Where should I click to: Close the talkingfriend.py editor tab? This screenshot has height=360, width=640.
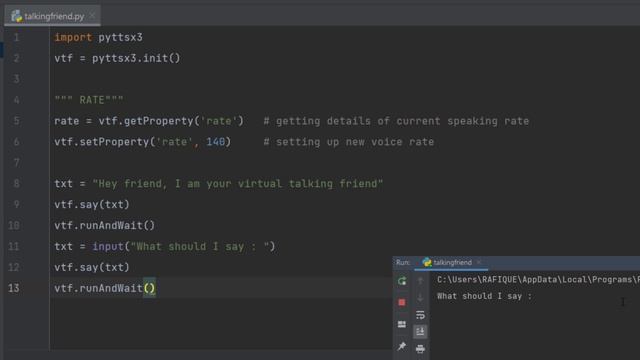[x=92, y=16]
